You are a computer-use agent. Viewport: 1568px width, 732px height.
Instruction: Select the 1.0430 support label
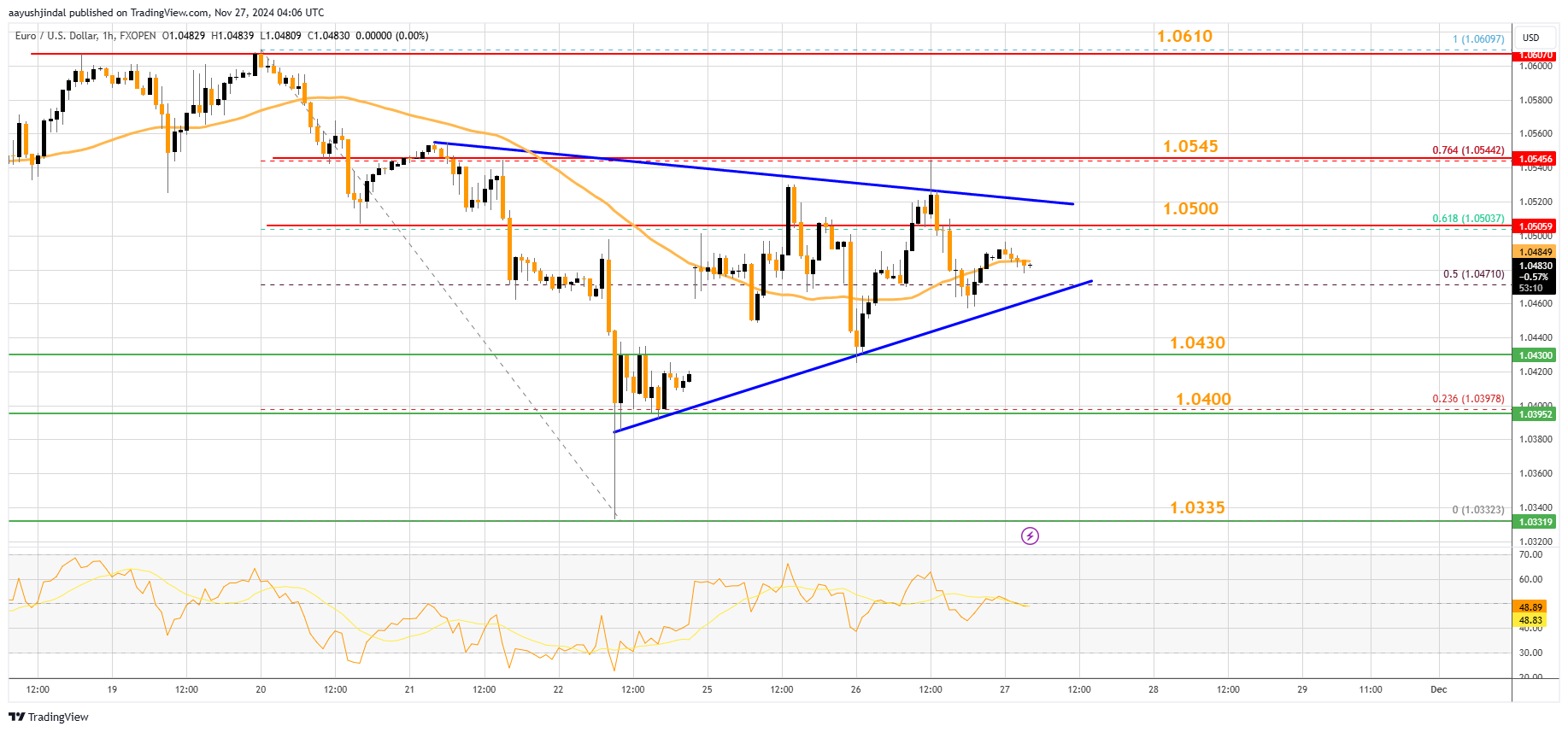[x=1197, y=343]
